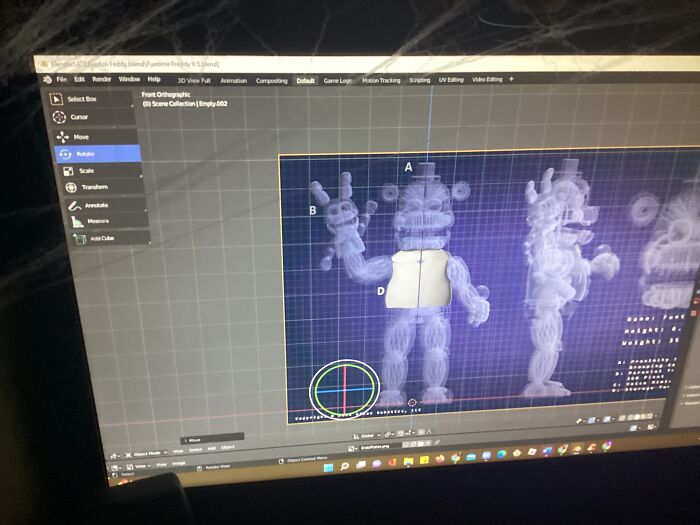Open the pivot point dropdown
This screenshot has height=525, width=700.
[x=389, y=435]
